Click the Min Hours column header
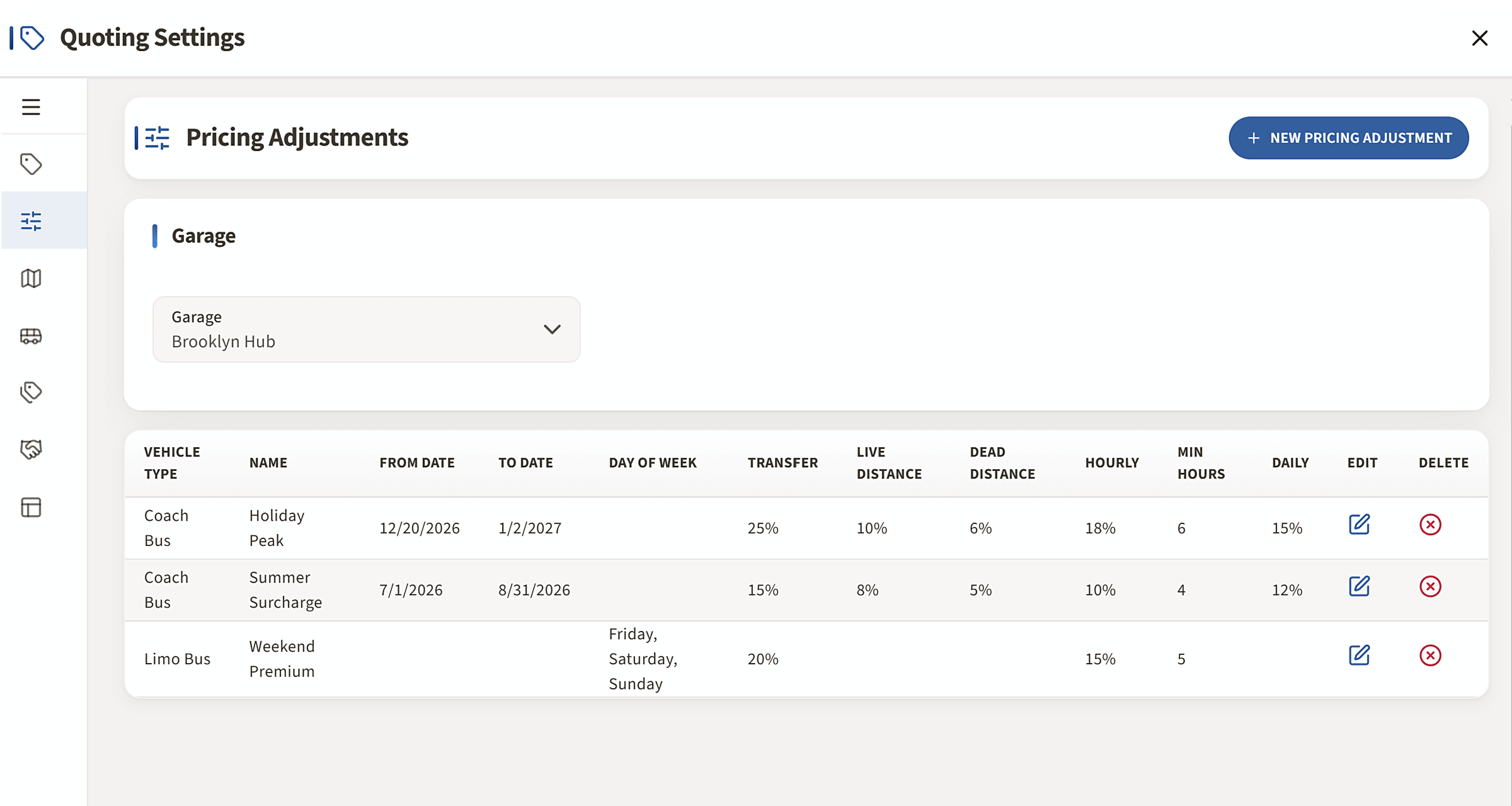1512x806 pixels. [1201, 463]
